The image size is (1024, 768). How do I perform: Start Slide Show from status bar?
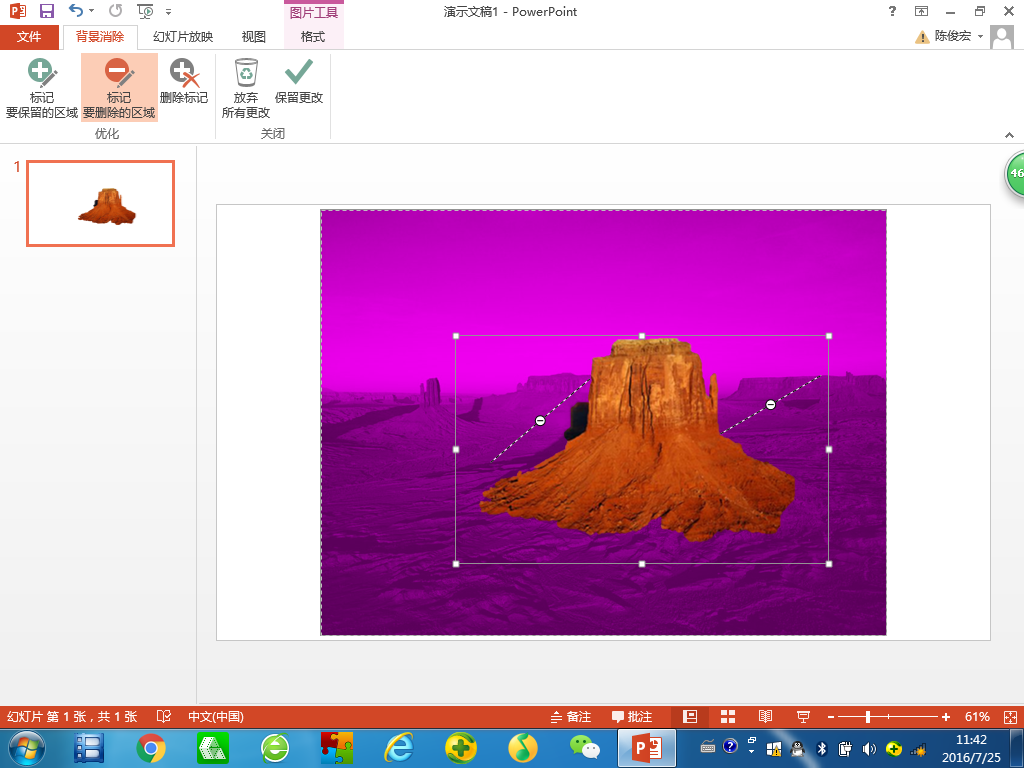[803, 716]
